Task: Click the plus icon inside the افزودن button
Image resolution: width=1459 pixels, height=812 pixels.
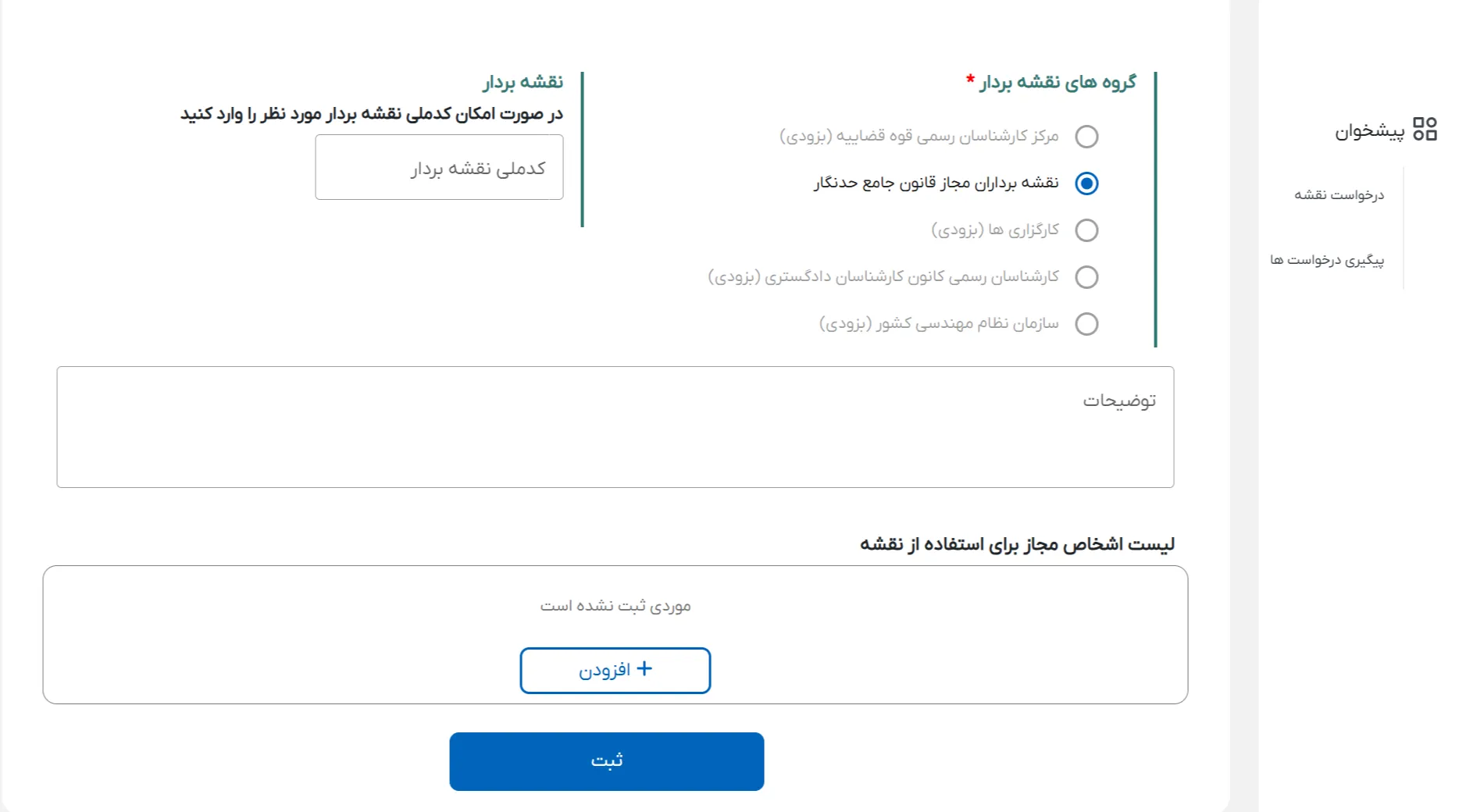Action: 645,669
